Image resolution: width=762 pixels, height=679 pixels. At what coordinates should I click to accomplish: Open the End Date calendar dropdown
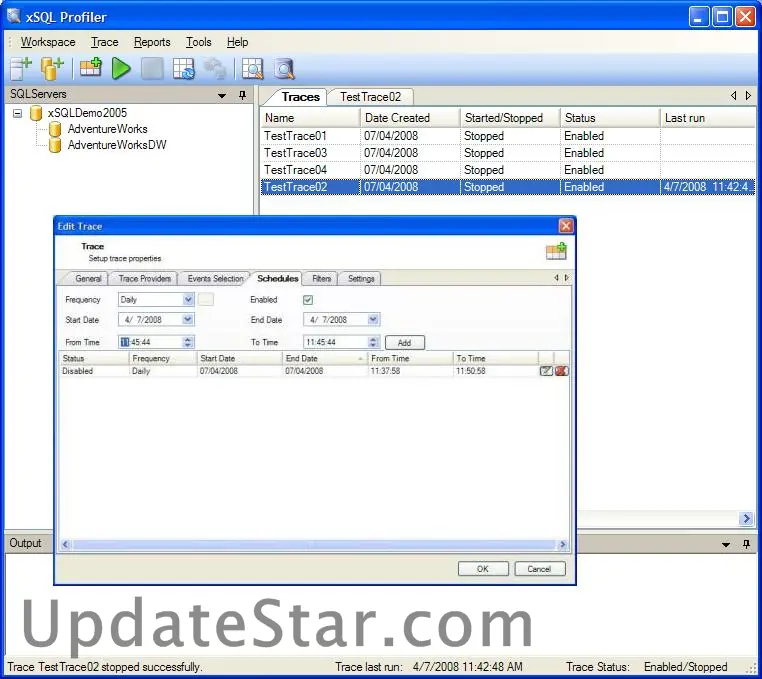click(x=373, y=319)
